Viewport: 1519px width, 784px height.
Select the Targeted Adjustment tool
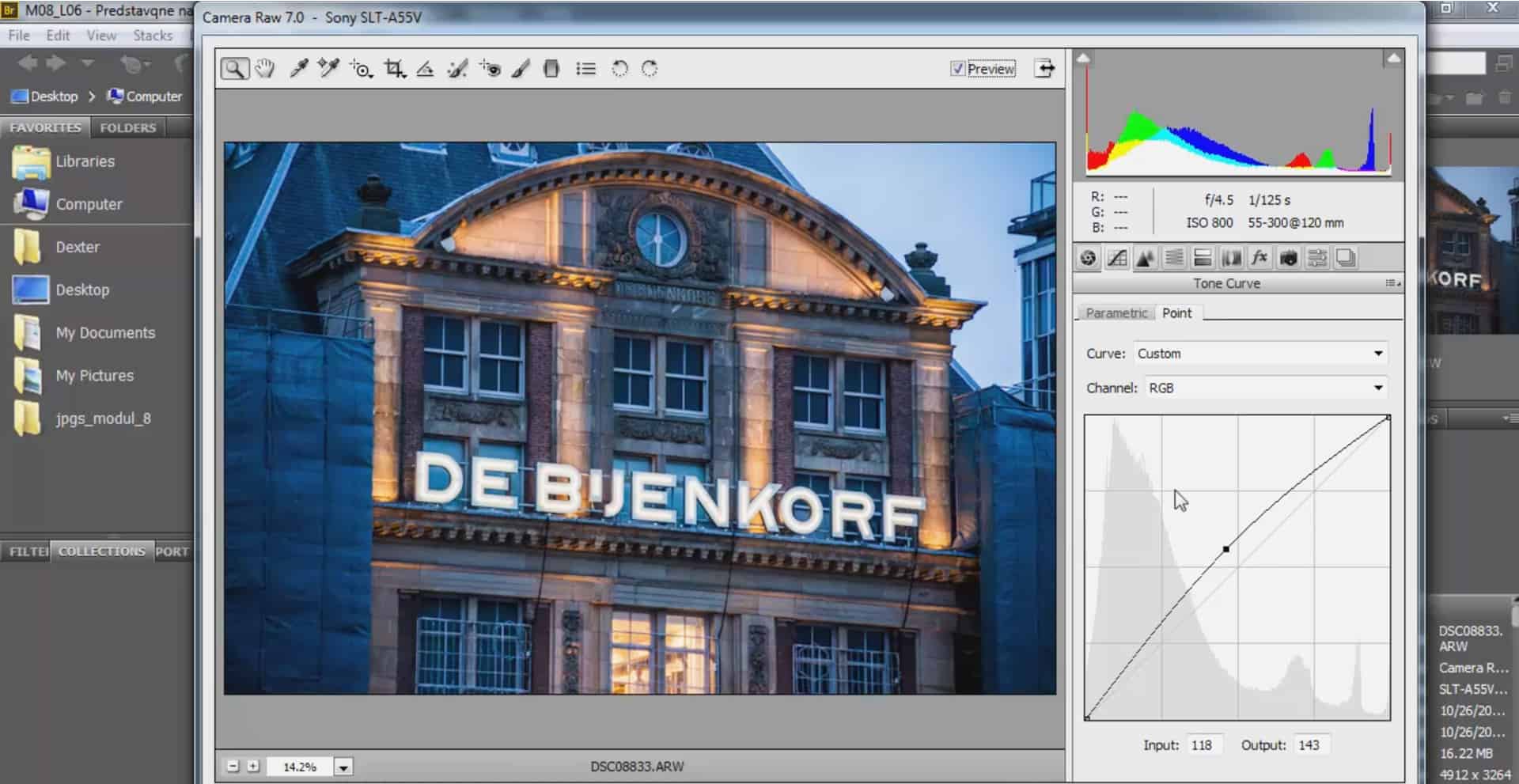[x=362, y=69]
